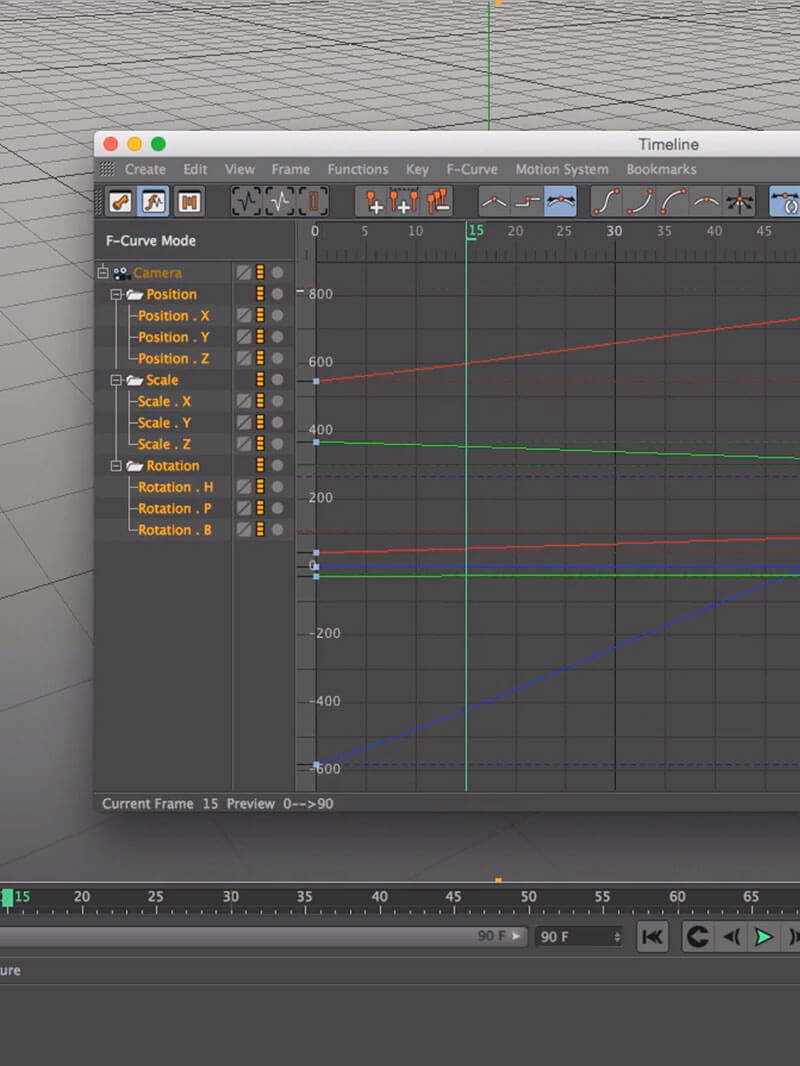Apply S-shaped ease curve icon
Screen dimensions: 800x1066
605,201
